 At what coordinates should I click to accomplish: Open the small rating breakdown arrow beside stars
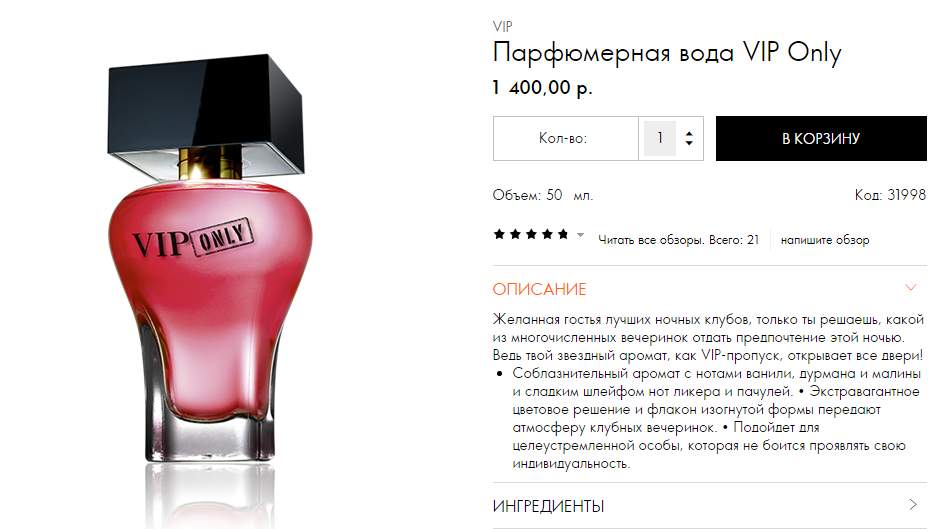click(580, 235)
